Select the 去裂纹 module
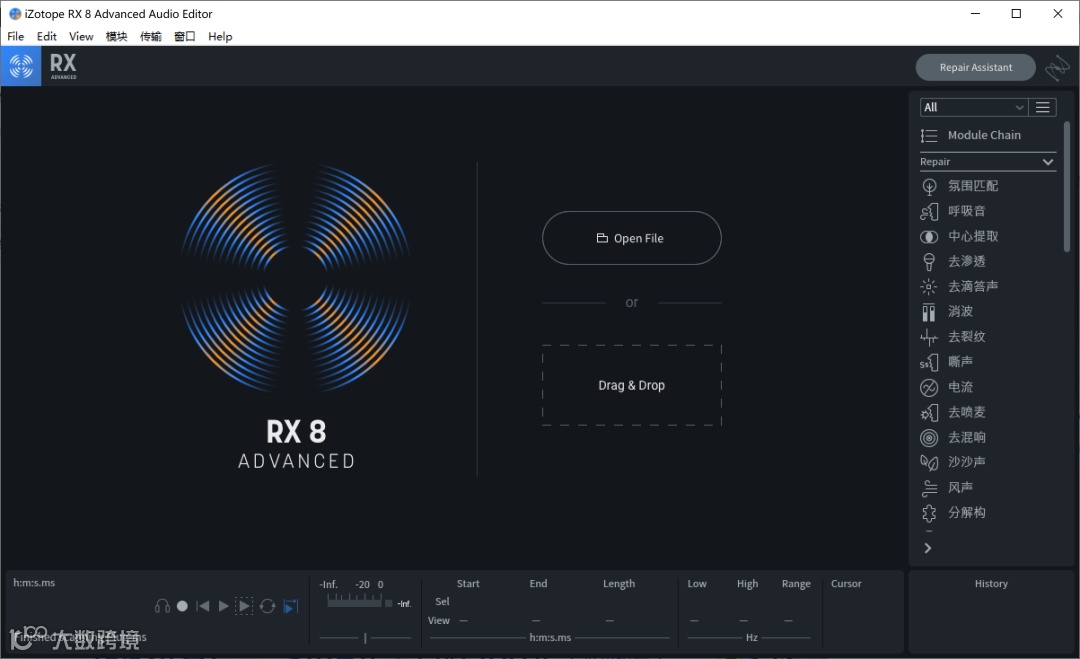Screen dimensions: 1080x659 point(953,337)
